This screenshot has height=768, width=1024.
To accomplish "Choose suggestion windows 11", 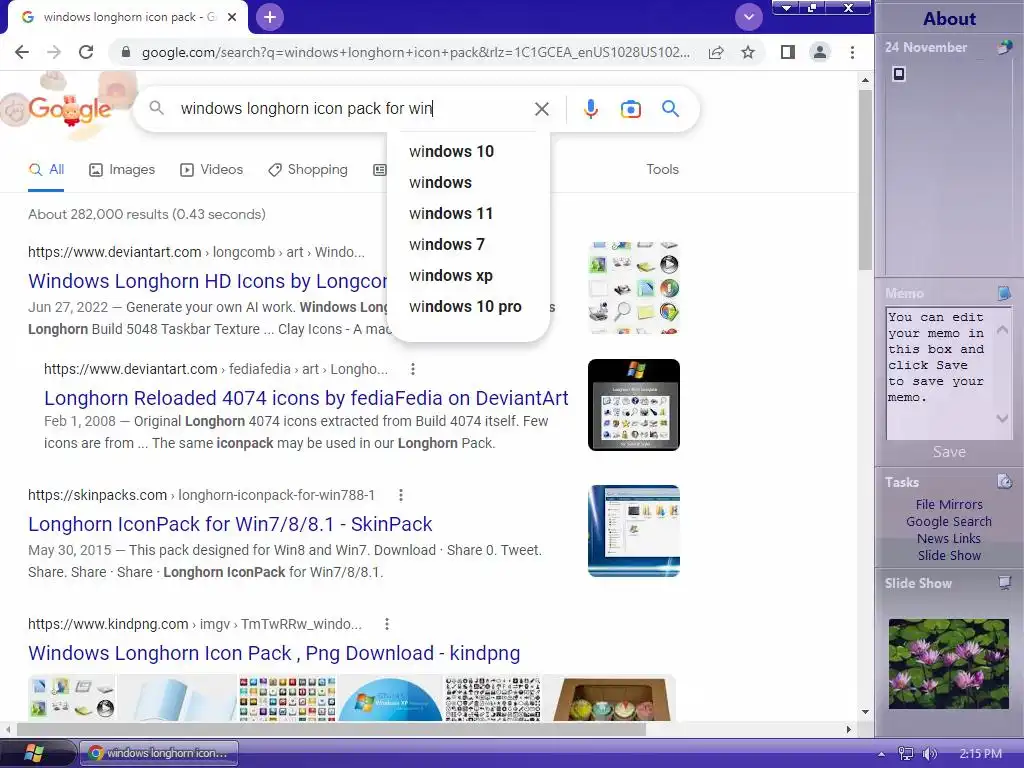I will click(451, 214).
